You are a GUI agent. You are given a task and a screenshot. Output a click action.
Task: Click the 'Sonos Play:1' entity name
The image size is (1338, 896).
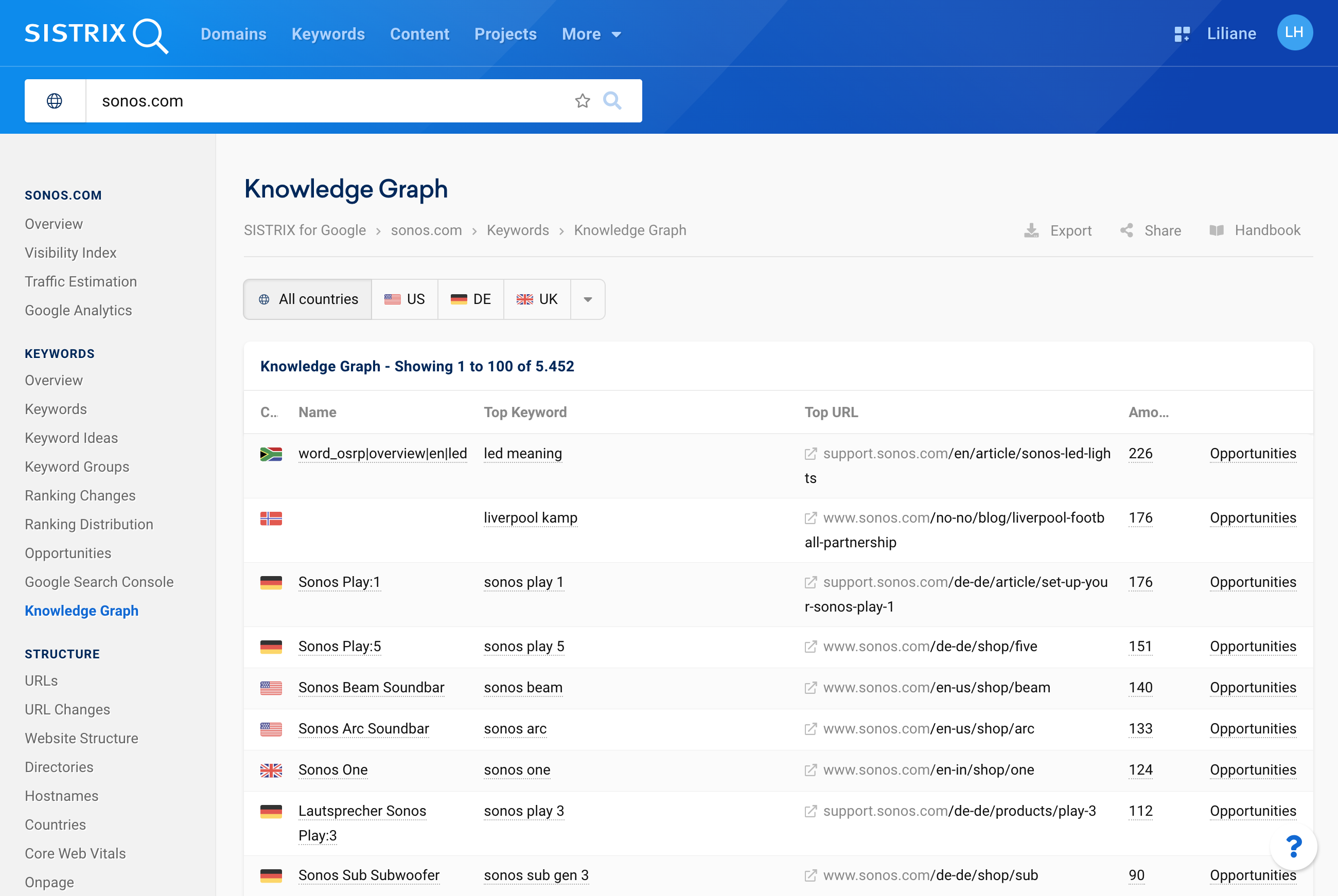[x=340, y=582]
